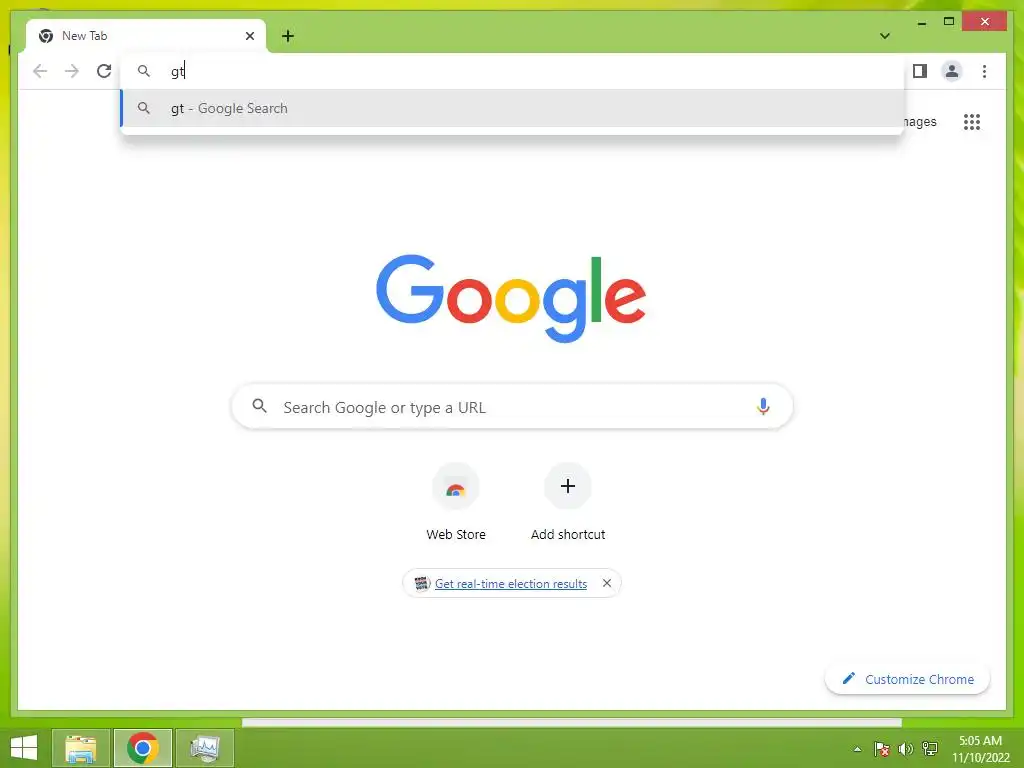Click the taskbar clock showing 5:05 AM

point(980,749)
